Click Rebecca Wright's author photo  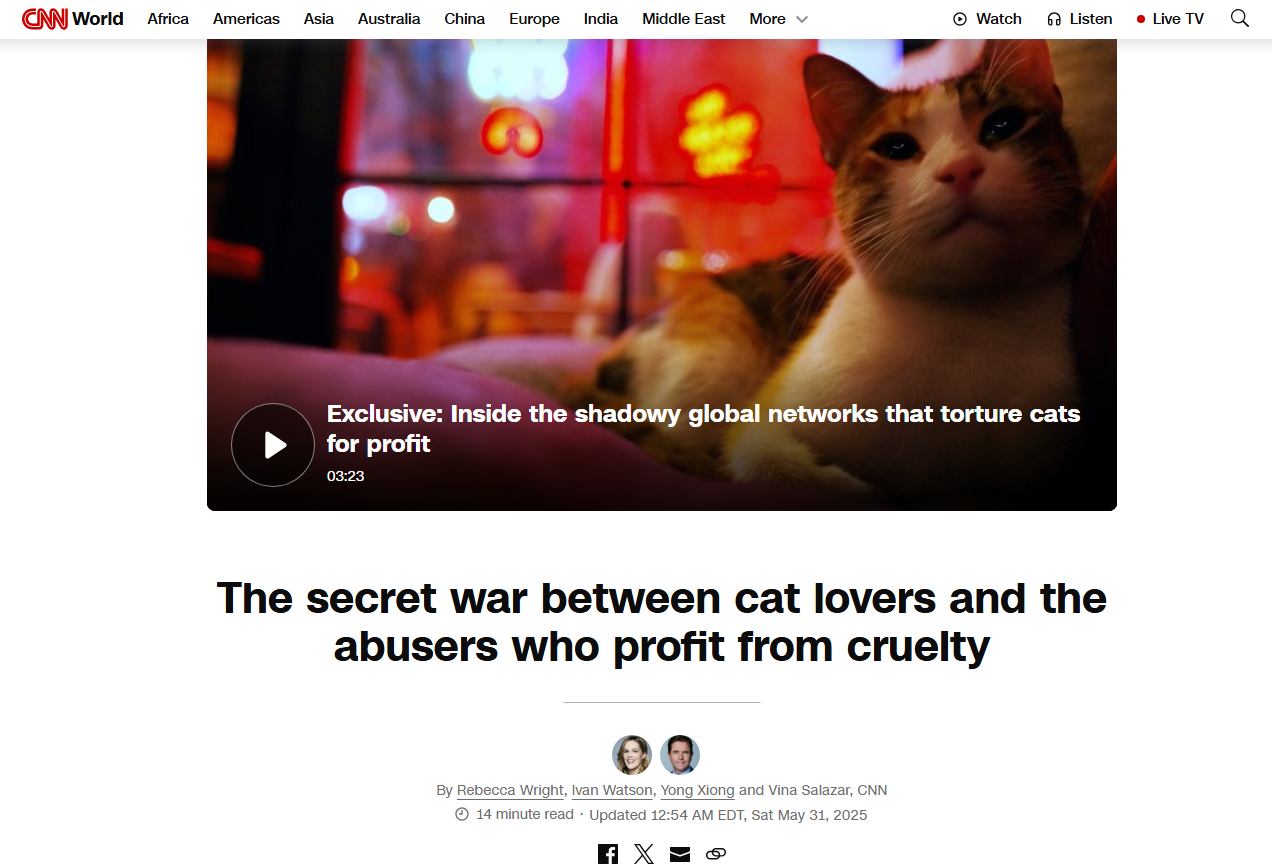tap(632, 755)
